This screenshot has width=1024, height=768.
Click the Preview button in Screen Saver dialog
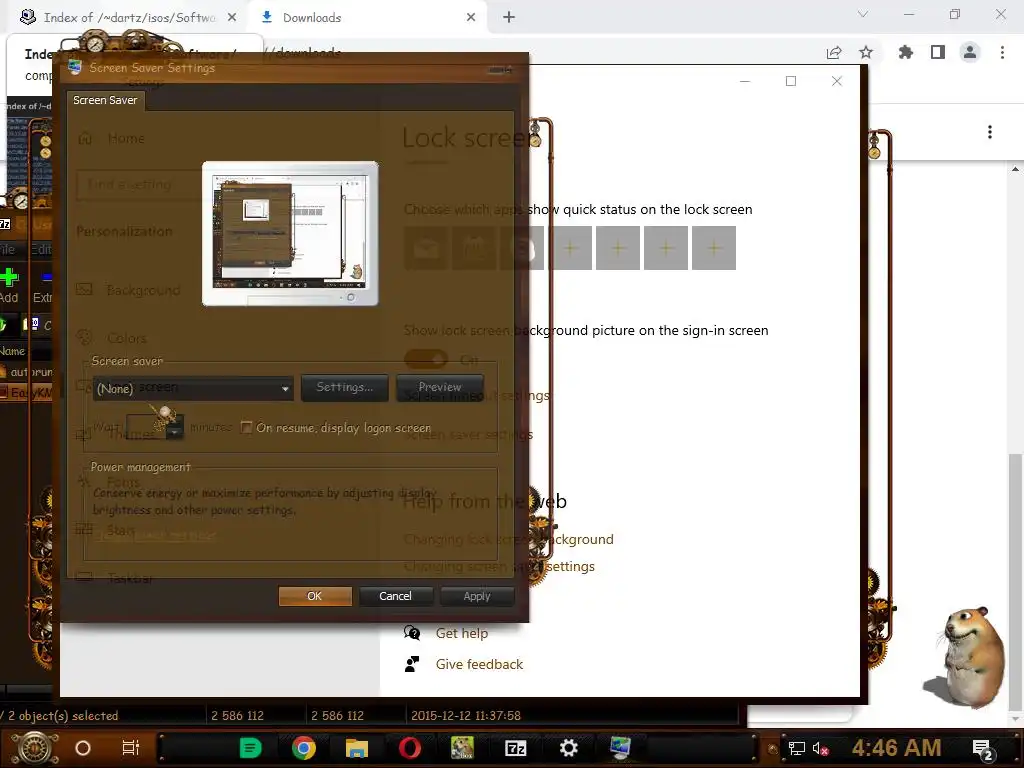tap(440, 387)
